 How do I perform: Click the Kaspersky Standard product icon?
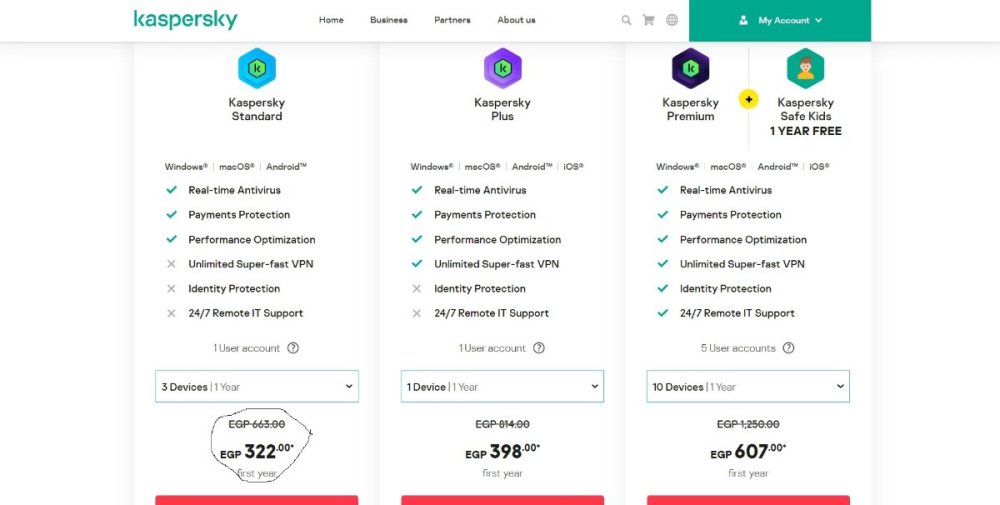coord(257,68)
